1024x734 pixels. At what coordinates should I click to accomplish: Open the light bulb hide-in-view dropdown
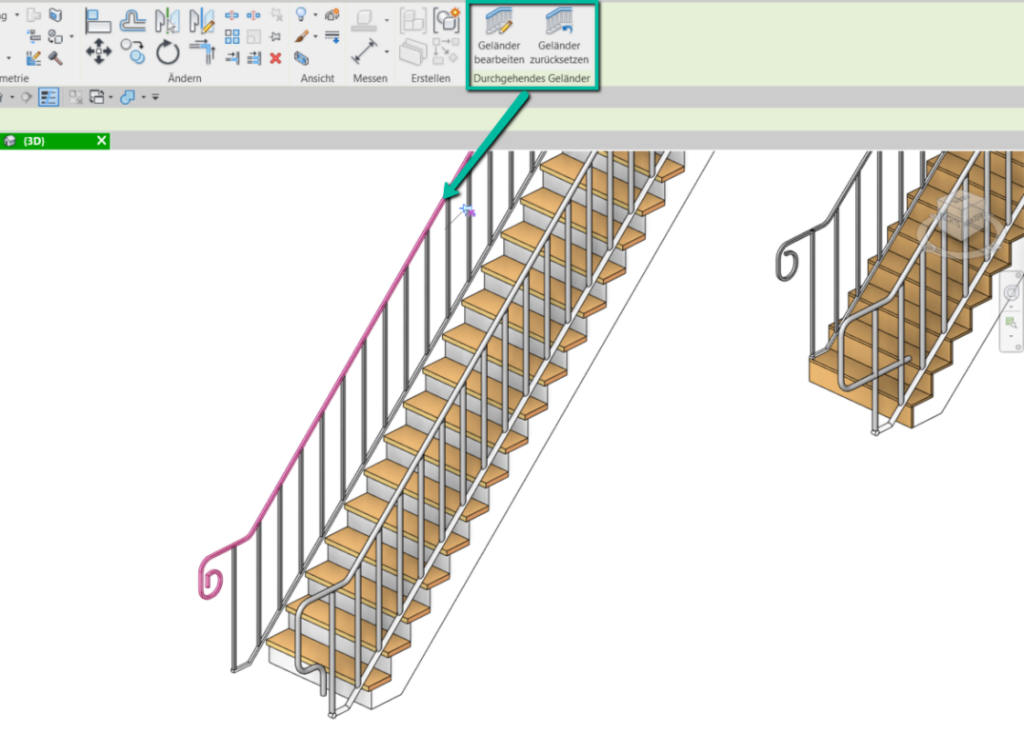tap(315, 15)
